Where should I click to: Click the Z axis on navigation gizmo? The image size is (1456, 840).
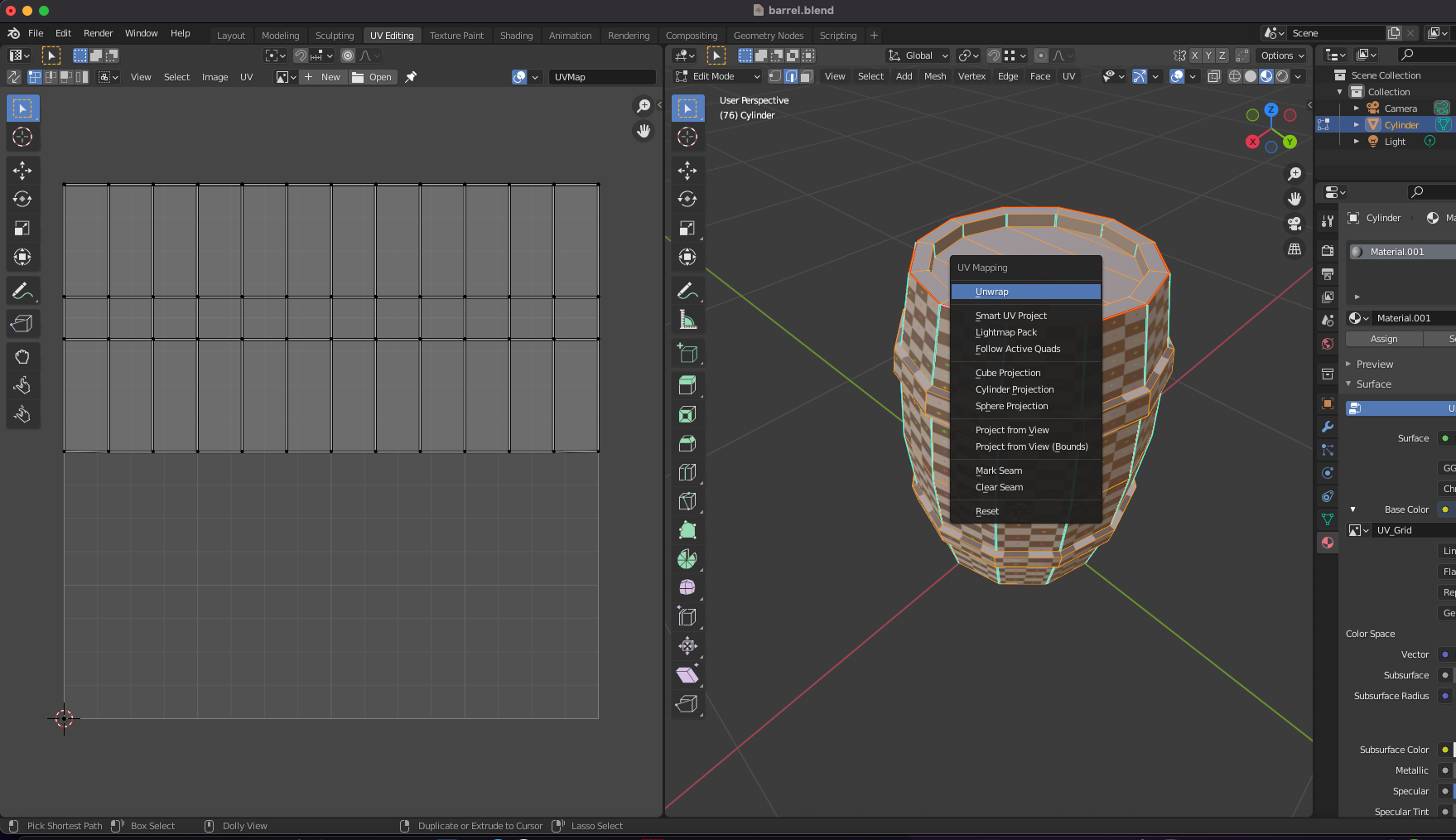click(x=1270, y=110)
